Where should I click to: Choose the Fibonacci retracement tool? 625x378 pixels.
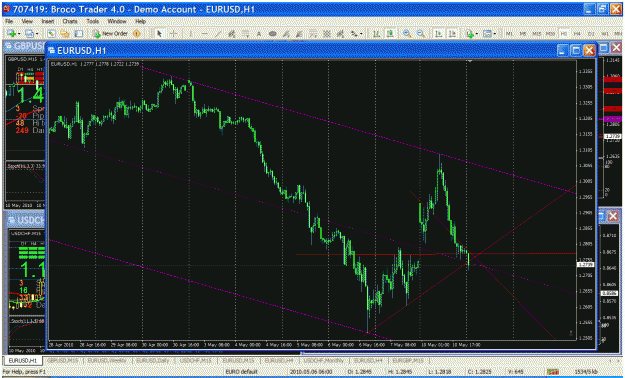[x=245, y=34]
